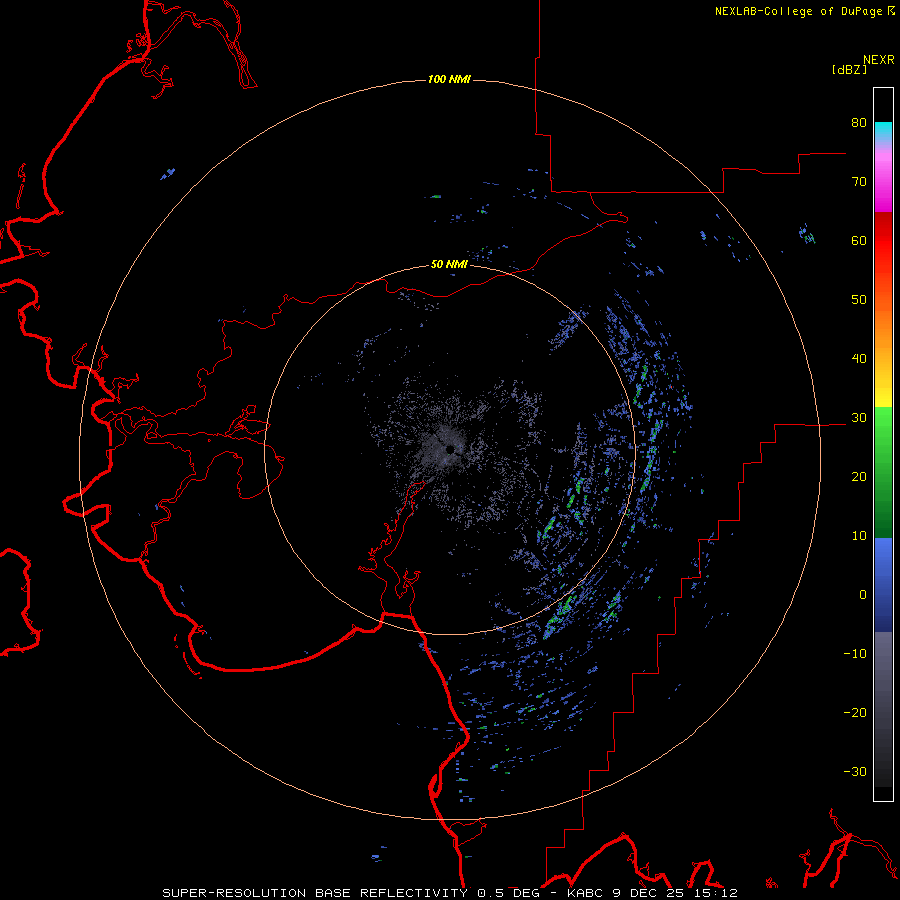Click the 60 value on the dBZ scale
Image resolution: width=900 pixels, height=900 pixels.
859,240
